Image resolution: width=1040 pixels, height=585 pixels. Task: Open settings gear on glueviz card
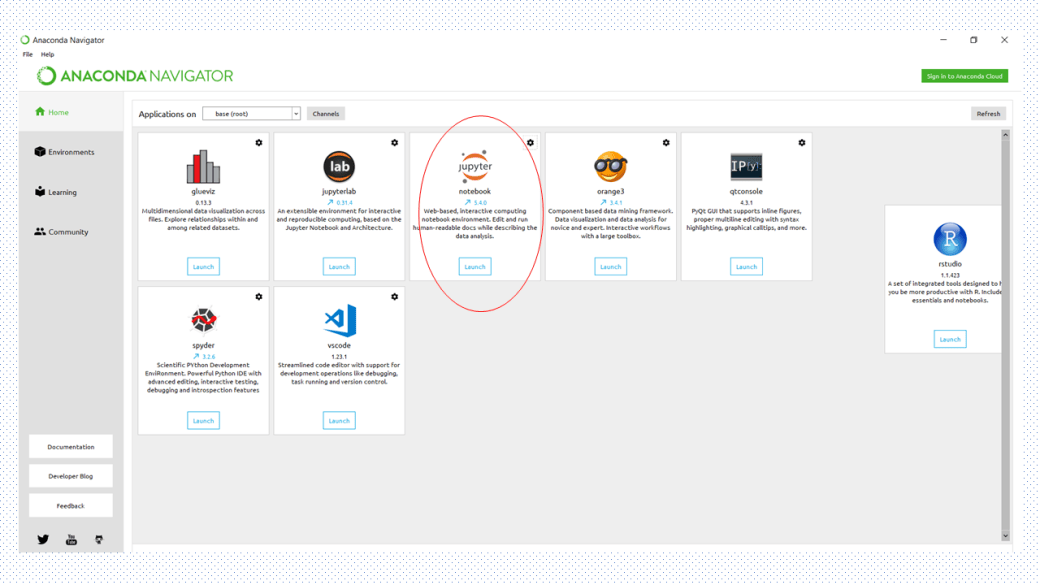tap(259, 143)
